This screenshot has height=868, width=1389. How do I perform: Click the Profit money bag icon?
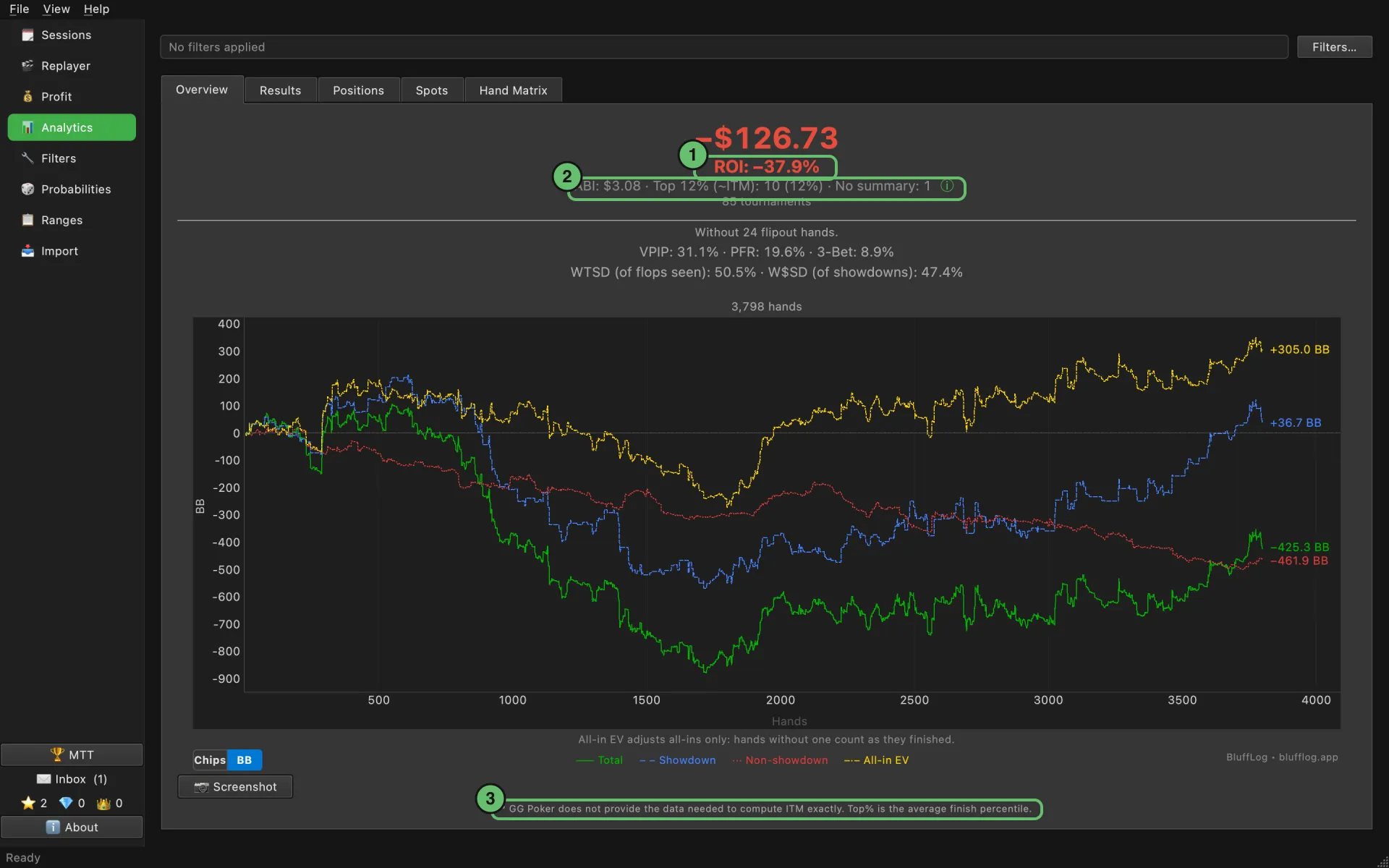click(x=27, y=96)
